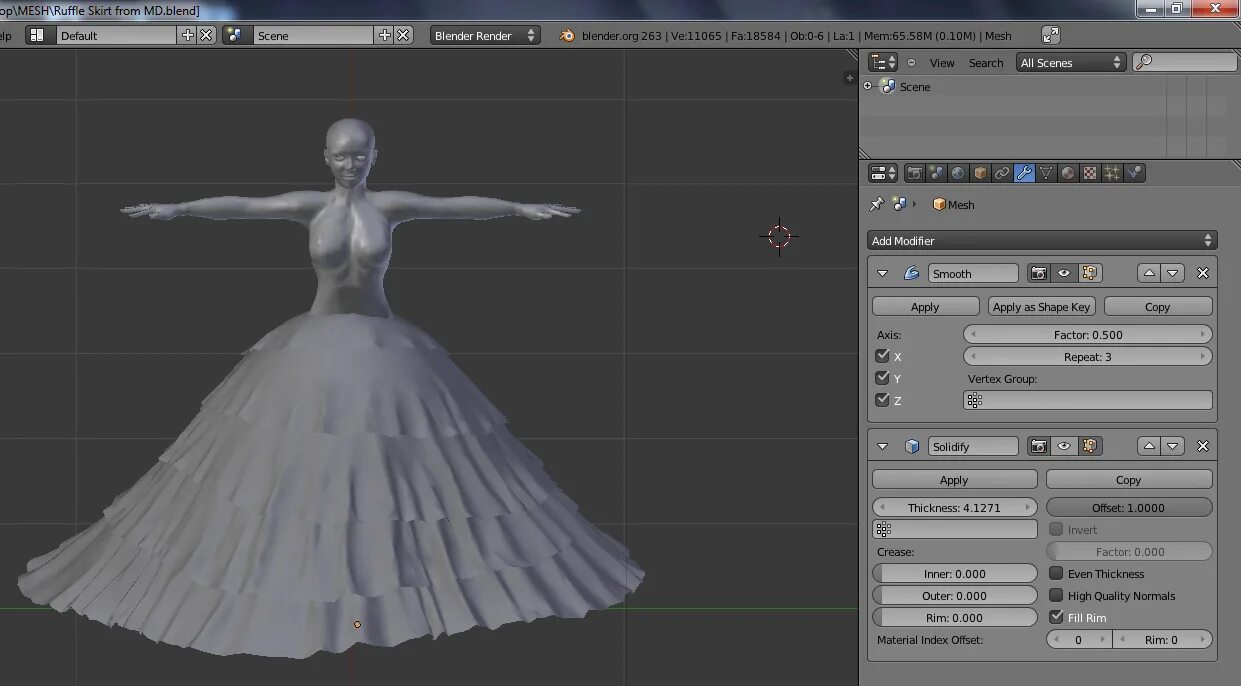
Task: Open the View menu in outliner
Action: tap(942, 62)
